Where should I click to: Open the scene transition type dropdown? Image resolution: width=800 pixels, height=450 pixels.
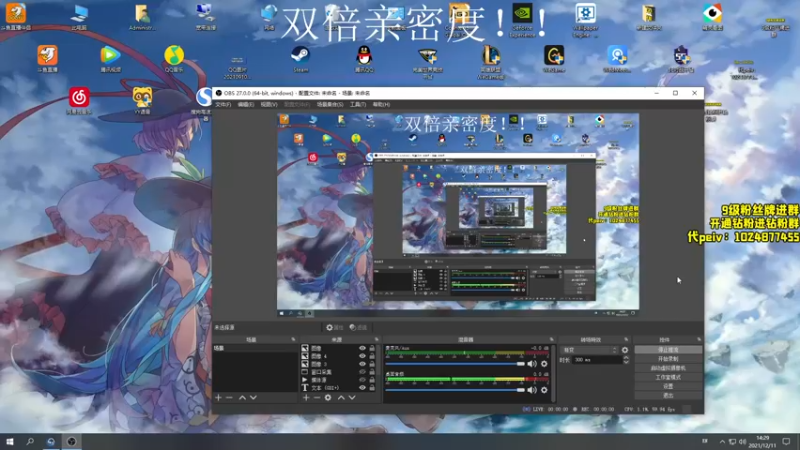(589, 350)
